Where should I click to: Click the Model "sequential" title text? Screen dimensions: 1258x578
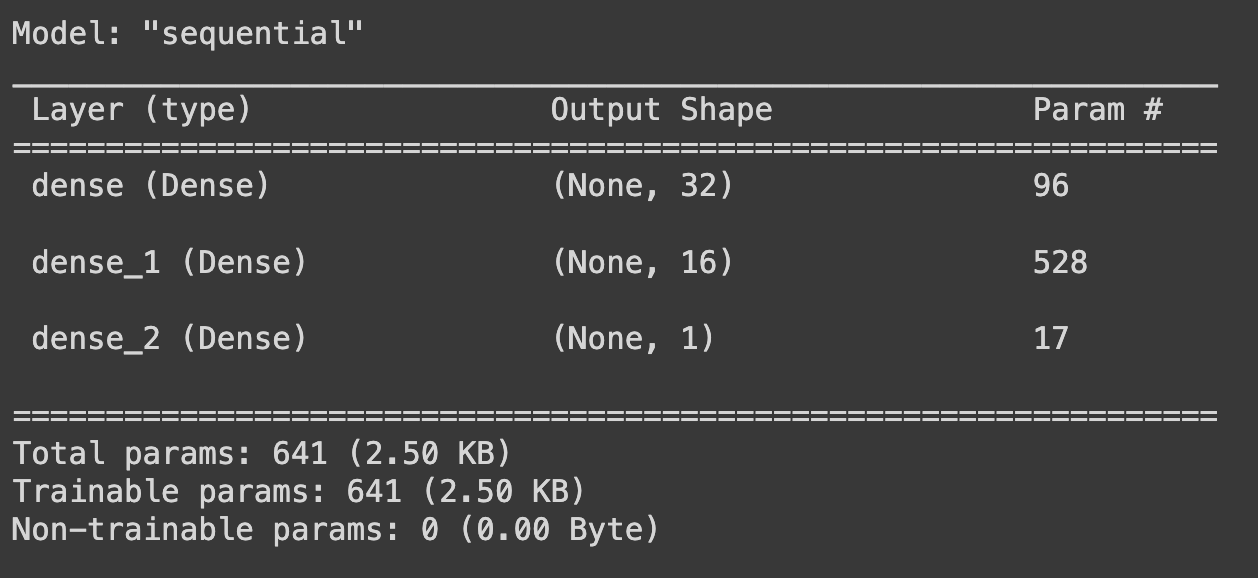188,34
